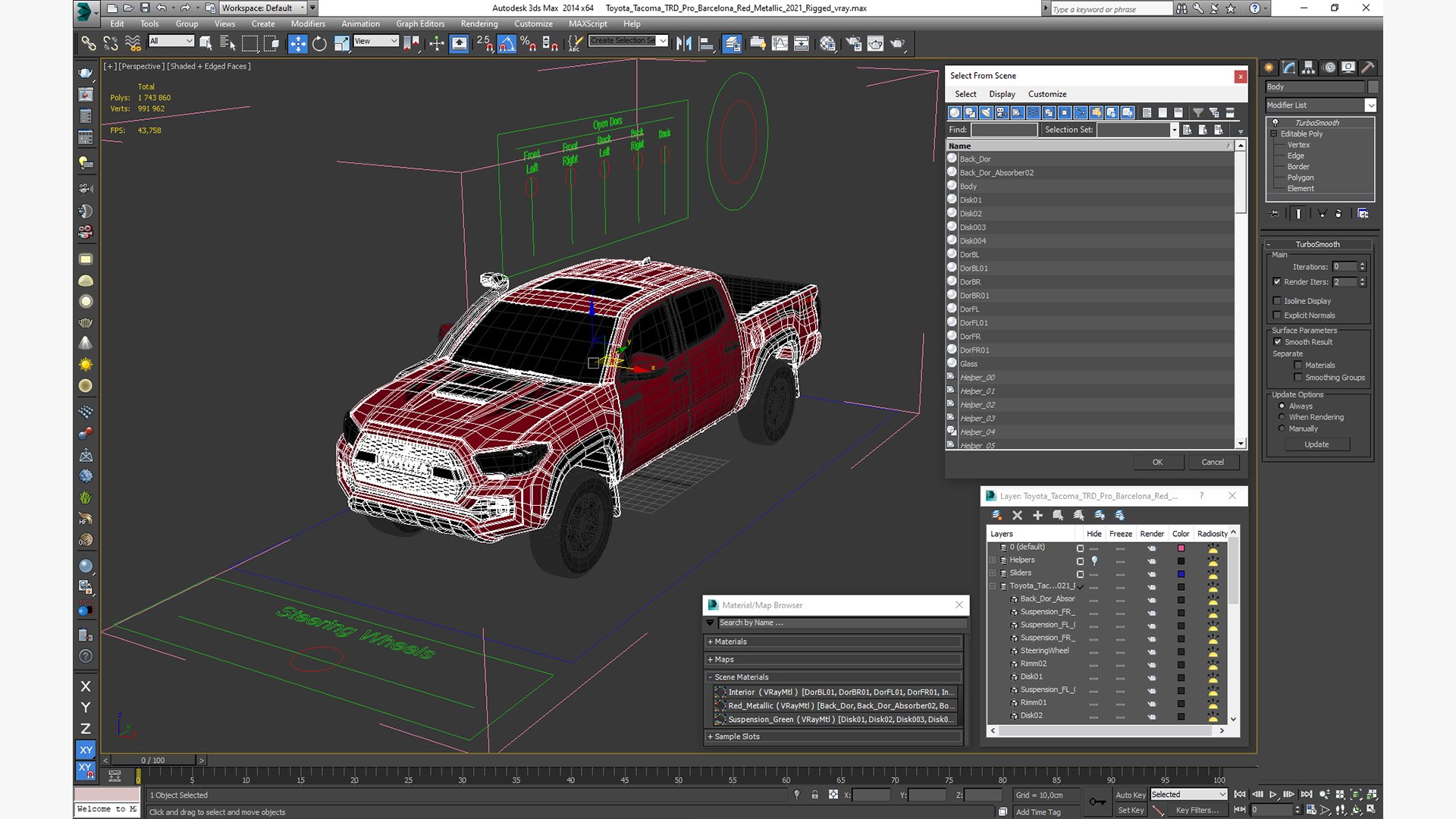Select the When Rendering update option
Viewport: 1456px width, 819px height.
coord(1282,417)
